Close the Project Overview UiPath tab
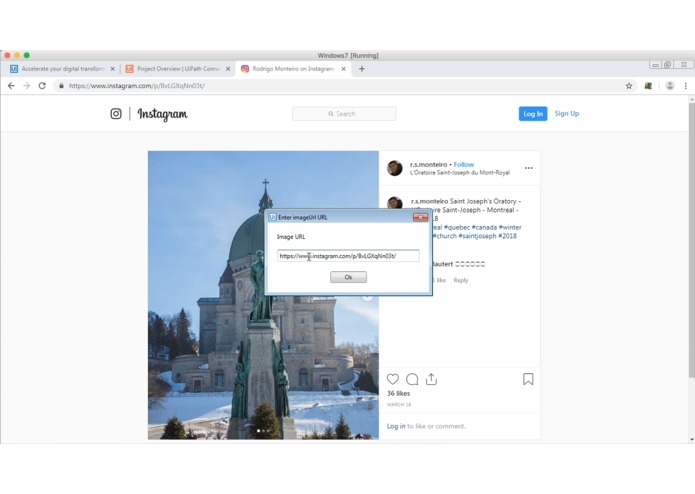The width and height of the screenshot is (695, 494). point(228,69)
